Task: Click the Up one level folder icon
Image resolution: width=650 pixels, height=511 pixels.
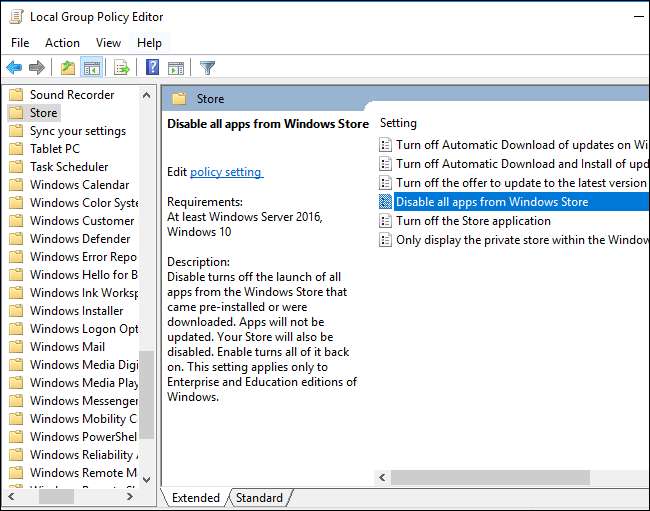Action: click(x=67, y=68)
